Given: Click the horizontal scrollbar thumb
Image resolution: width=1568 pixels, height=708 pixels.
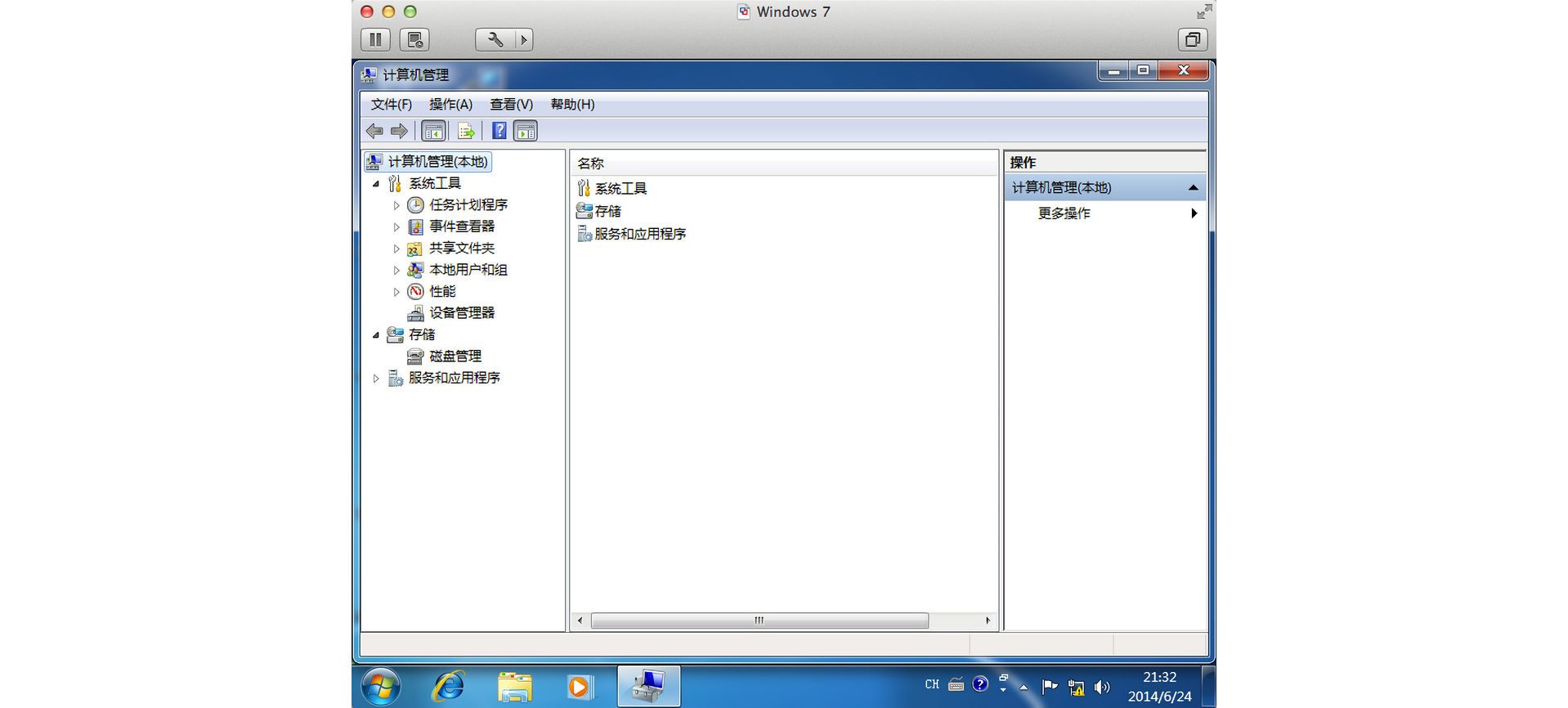Looking at the screenshot, I should (x=759, y=621).
